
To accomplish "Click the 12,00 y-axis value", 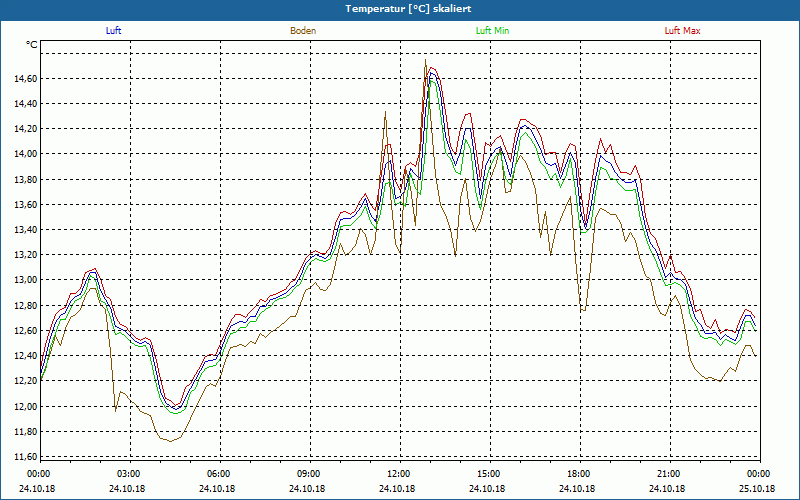I will [x=24, y=407].
